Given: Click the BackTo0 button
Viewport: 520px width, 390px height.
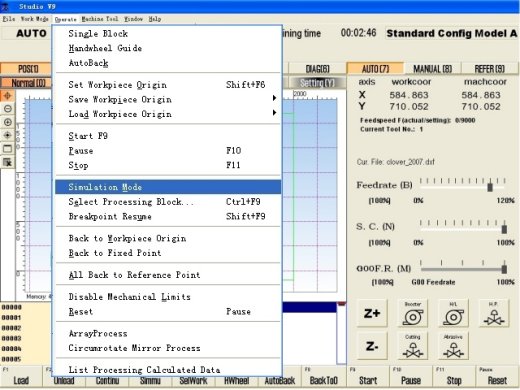Looking at the screenshot, I should pos(324,378).
